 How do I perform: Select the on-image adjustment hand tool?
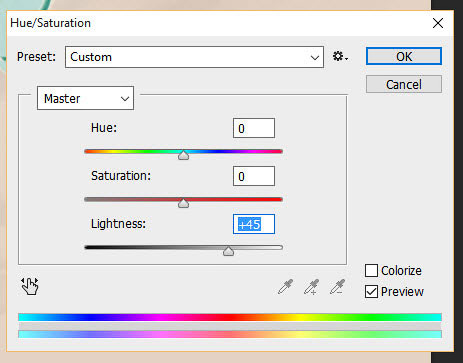click(30, 286)
